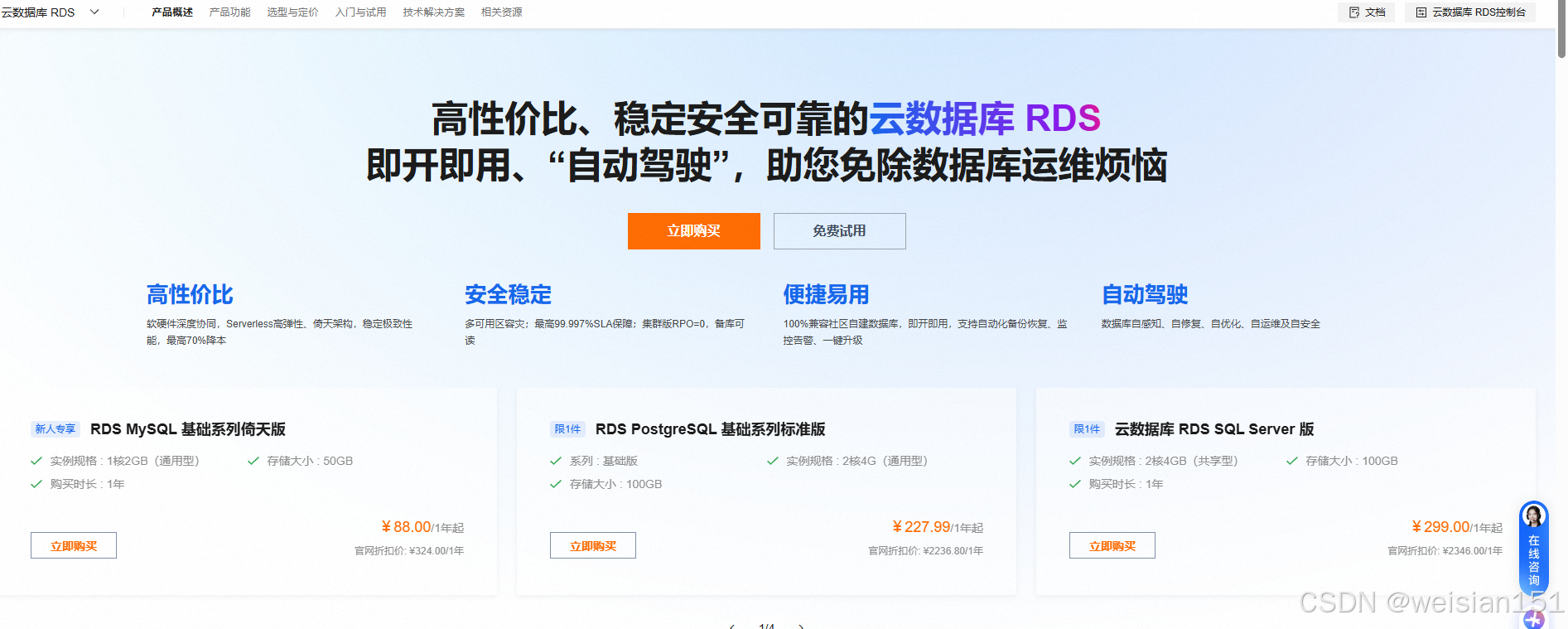
Task: Buy the RDS PostgreSQL 基础系列标准版 plan
Action: point(593,545)
